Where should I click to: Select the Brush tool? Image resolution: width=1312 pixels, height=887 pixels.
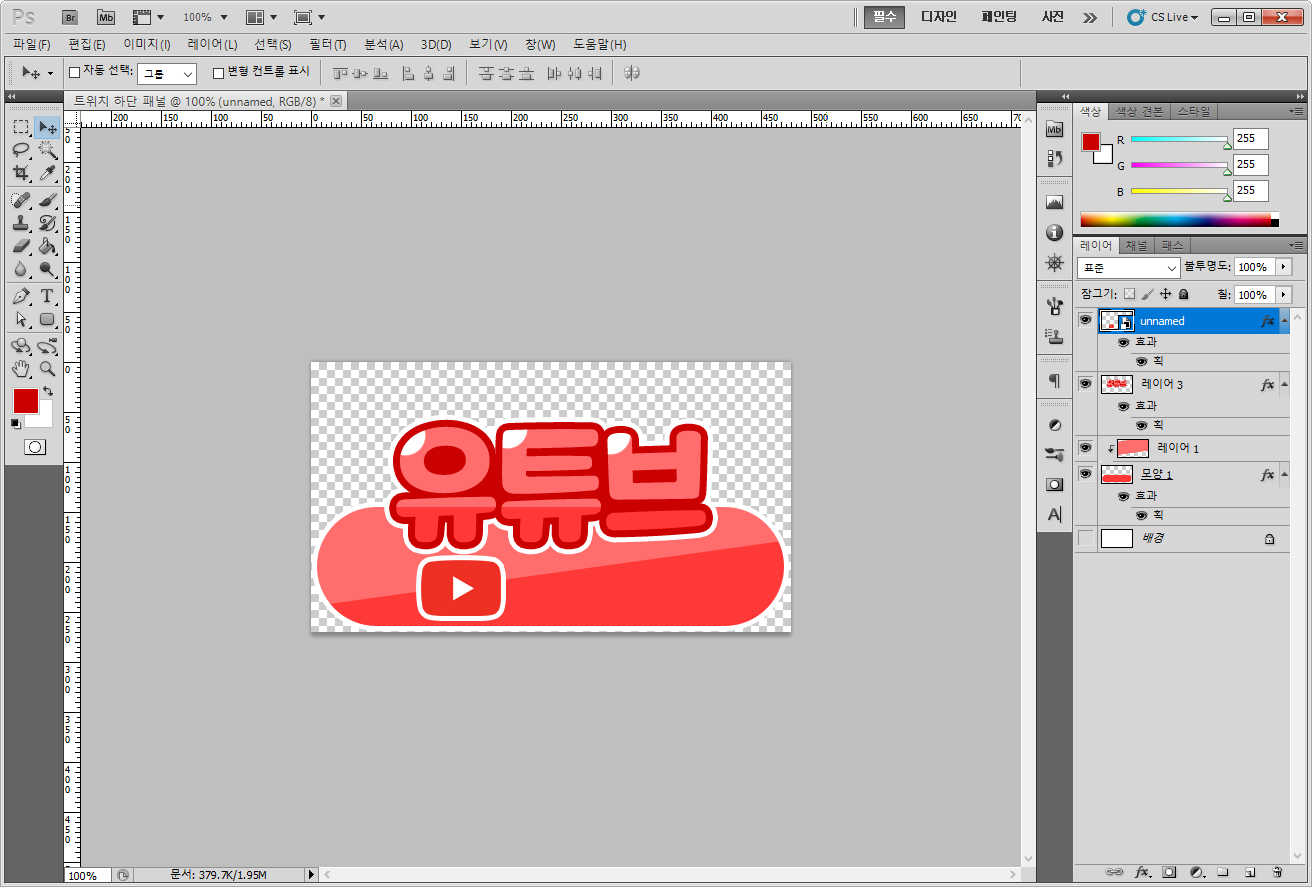point(47,200)
